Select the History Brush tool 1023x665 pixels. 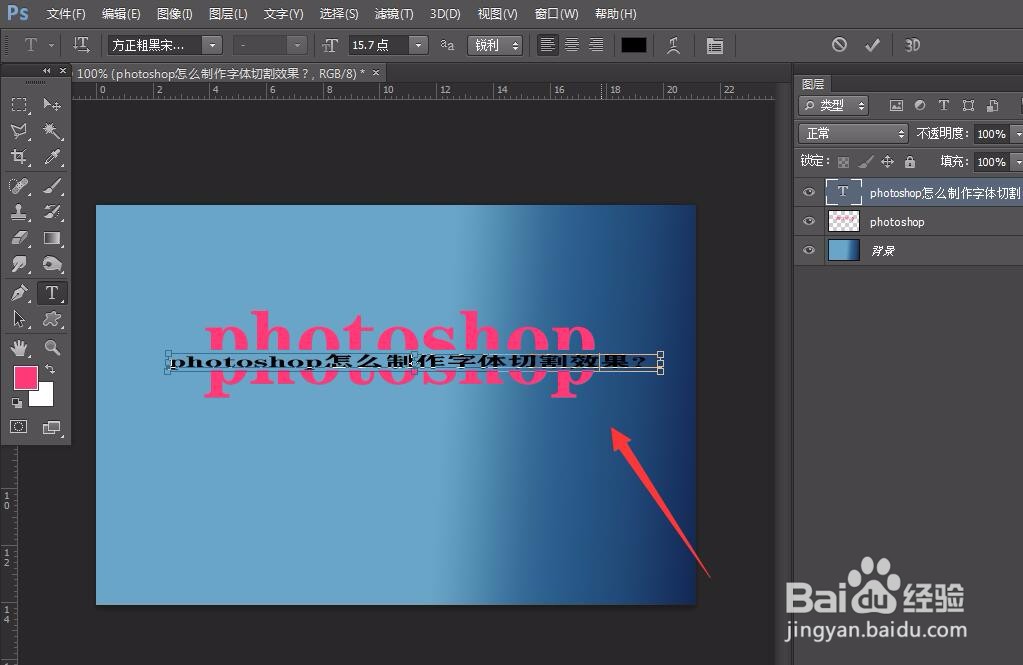point(52,212)
